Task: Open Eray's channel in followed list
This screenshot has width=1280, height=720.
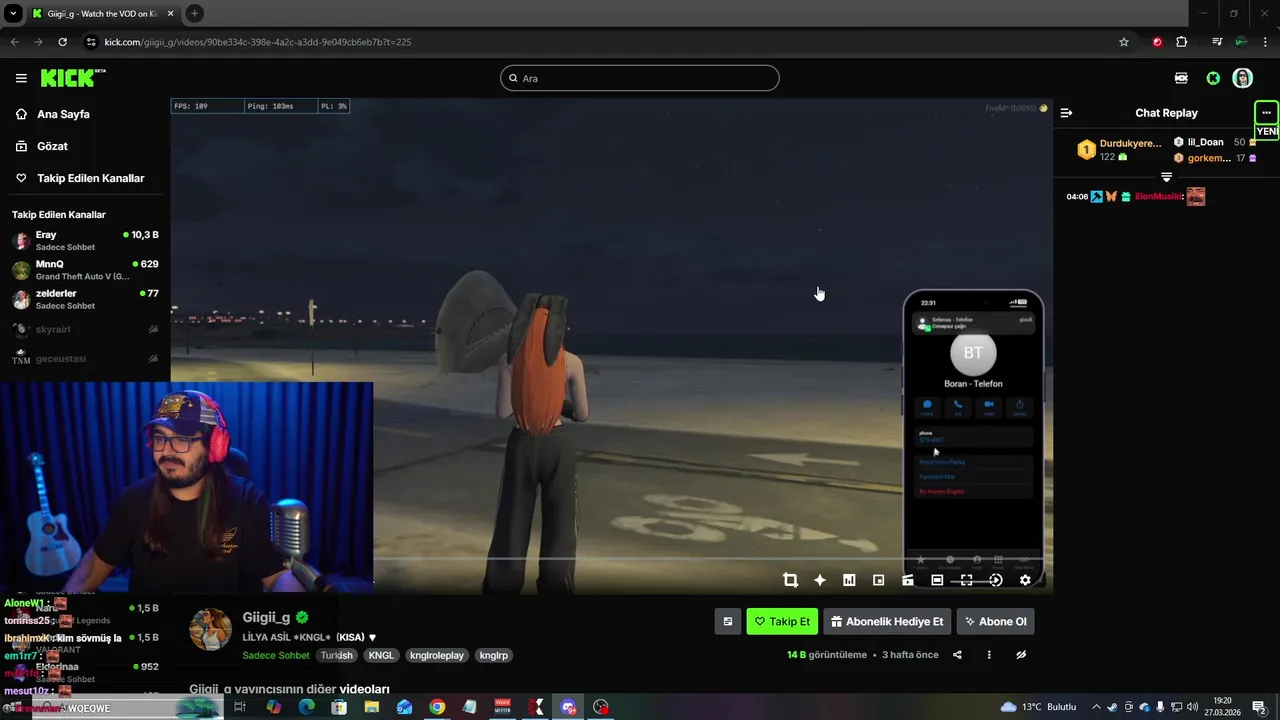Action: coord(85,240)
